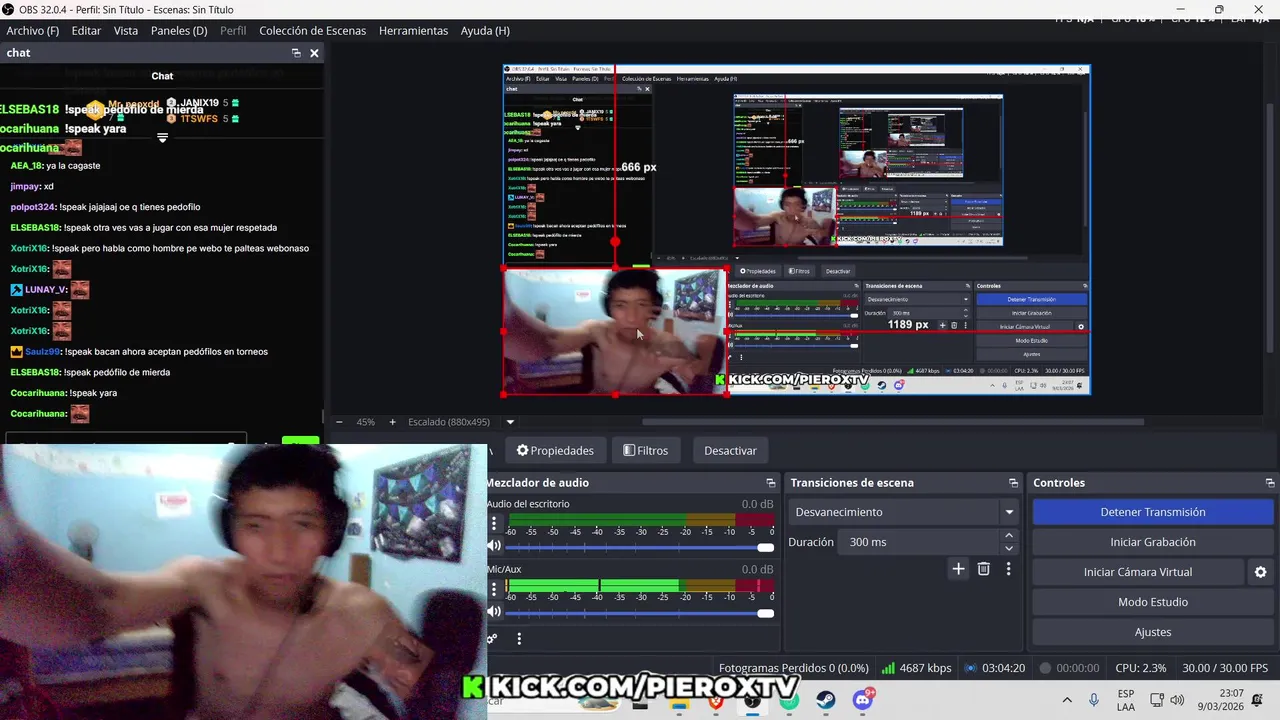Open the Editar menu
Viewport: 1280px width, 720px height.
point(86,31)
